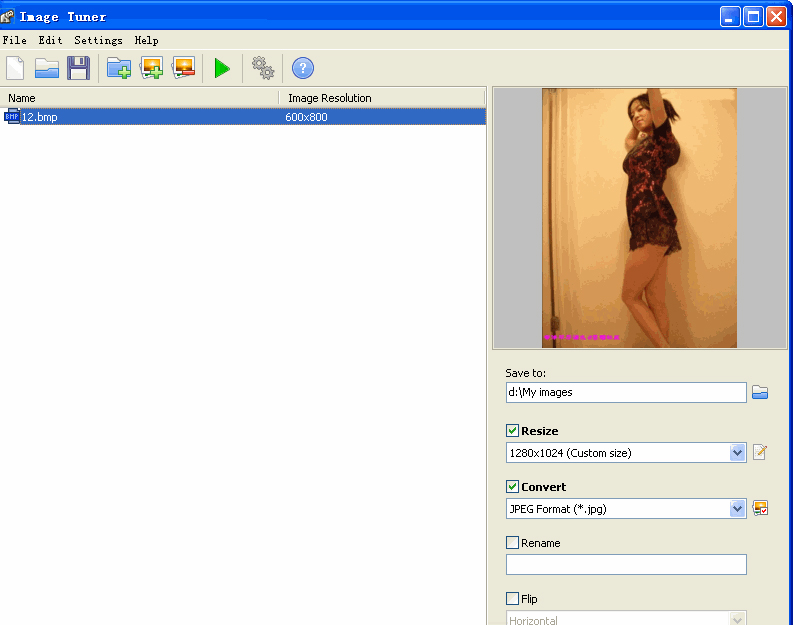
Task: Click the image preview thumbnail
Action: click(x=639, y=218)
